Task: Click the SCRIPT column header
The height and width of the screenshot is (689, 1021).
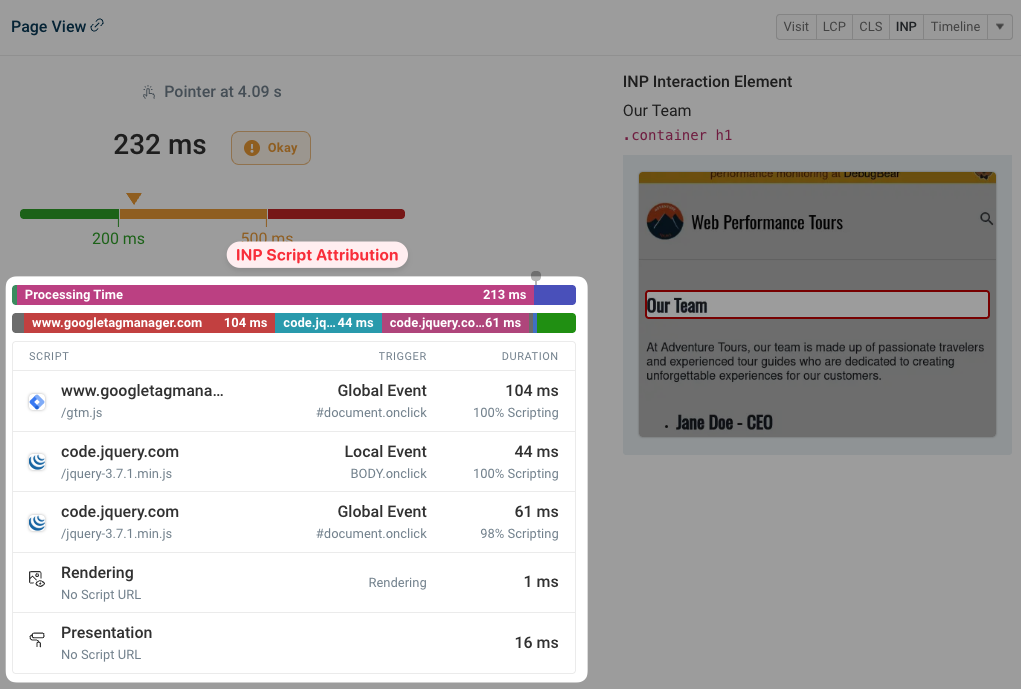Action: (x=49, y=356)
